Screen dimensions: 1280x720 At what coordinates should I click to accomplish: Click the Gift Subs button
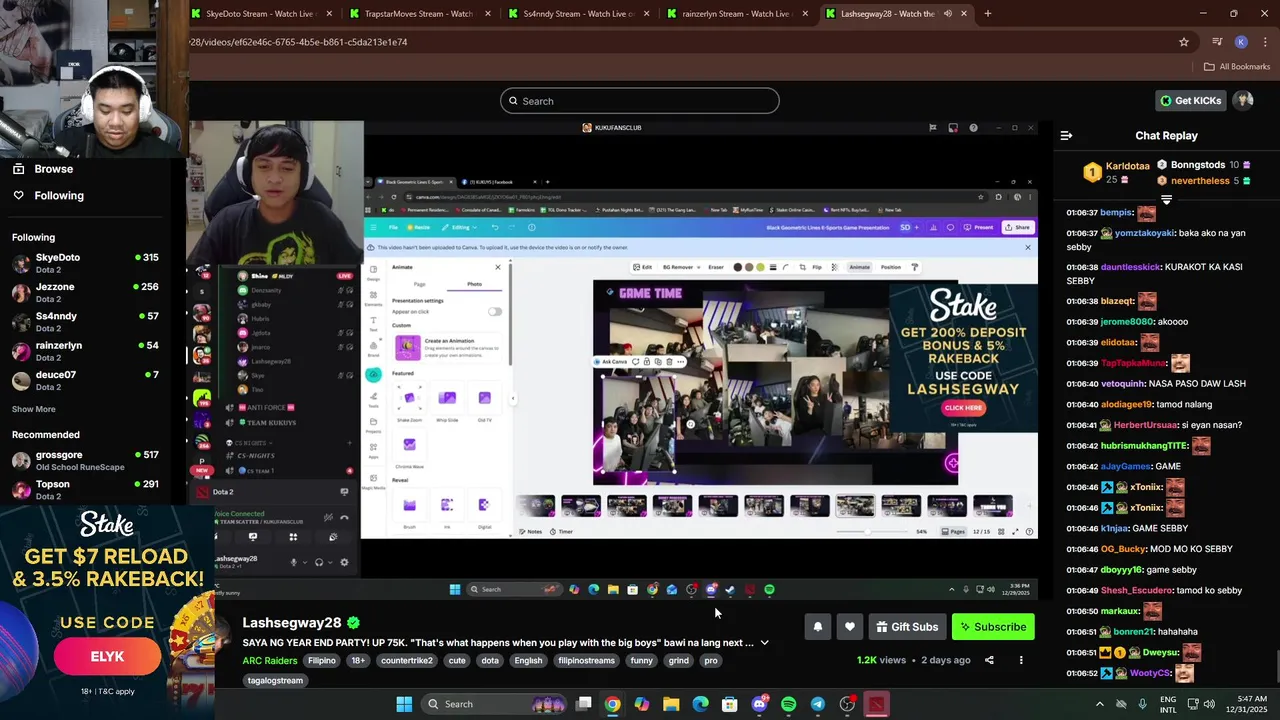click(x=907, y=627)
